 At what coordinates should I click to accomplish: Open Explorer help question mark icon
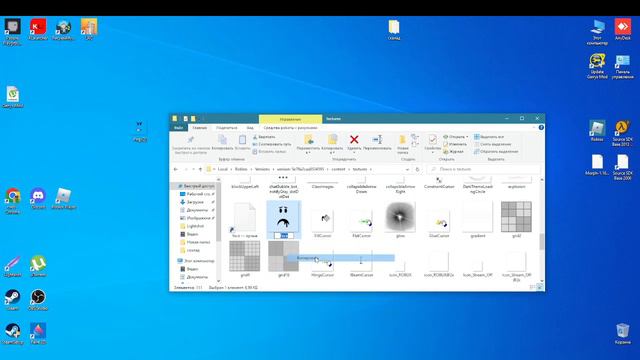coord(541,128)
